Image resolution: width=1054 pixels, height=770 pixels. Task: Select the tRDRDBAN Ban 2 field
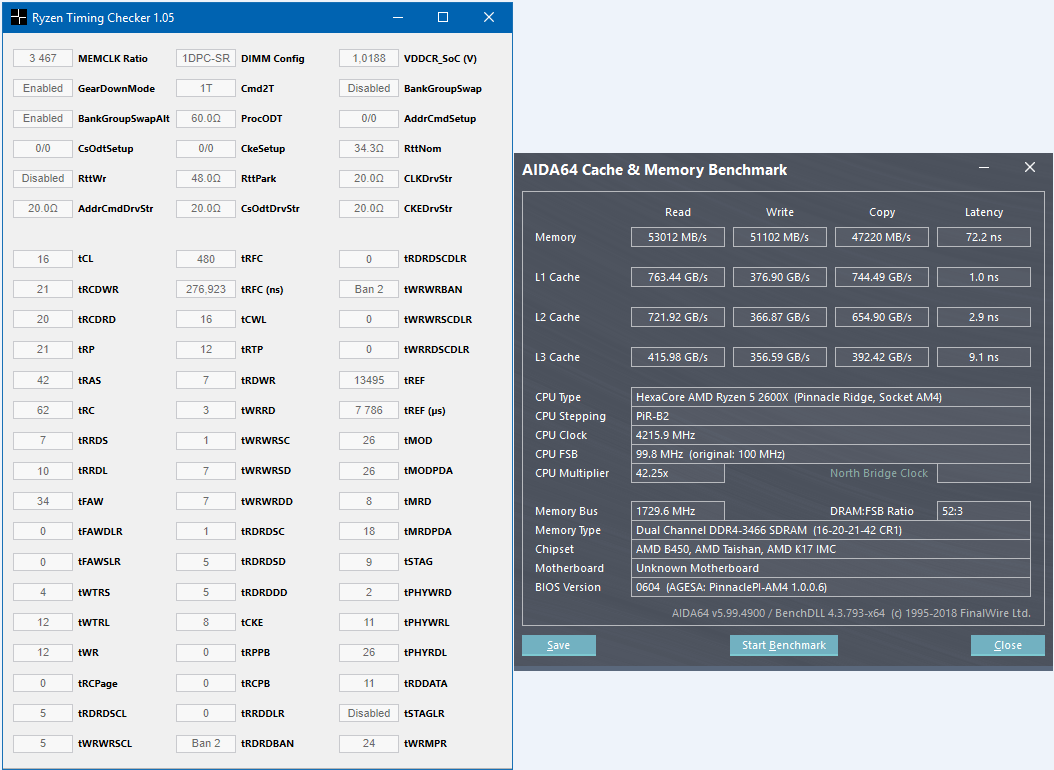[x=206, y=743]
